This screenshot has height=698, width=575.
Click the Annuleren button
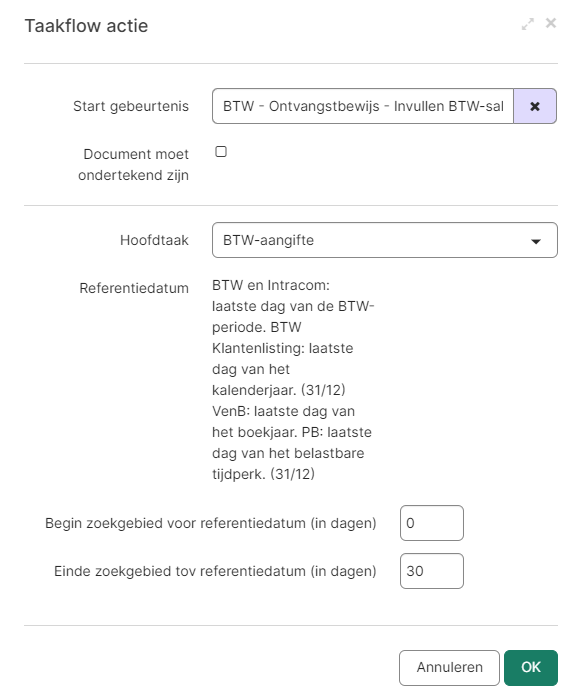(449, 668)
